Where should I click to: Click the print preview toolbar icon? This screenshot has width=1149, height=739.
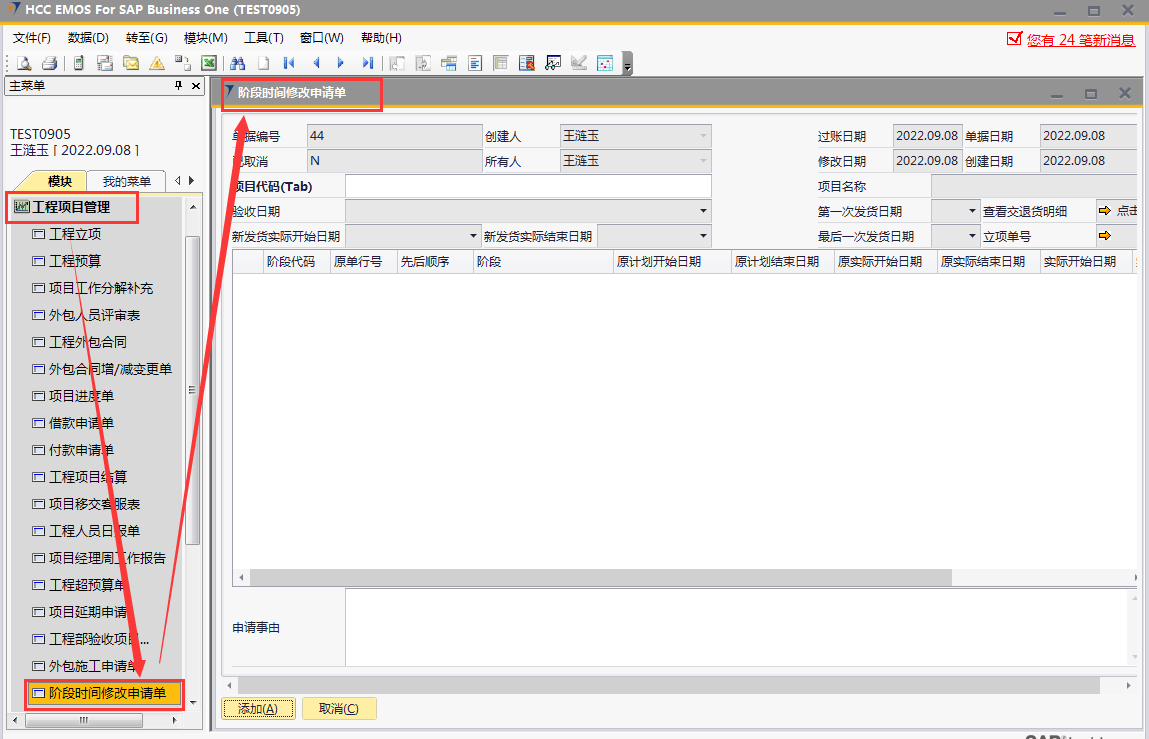click(23, 63)
